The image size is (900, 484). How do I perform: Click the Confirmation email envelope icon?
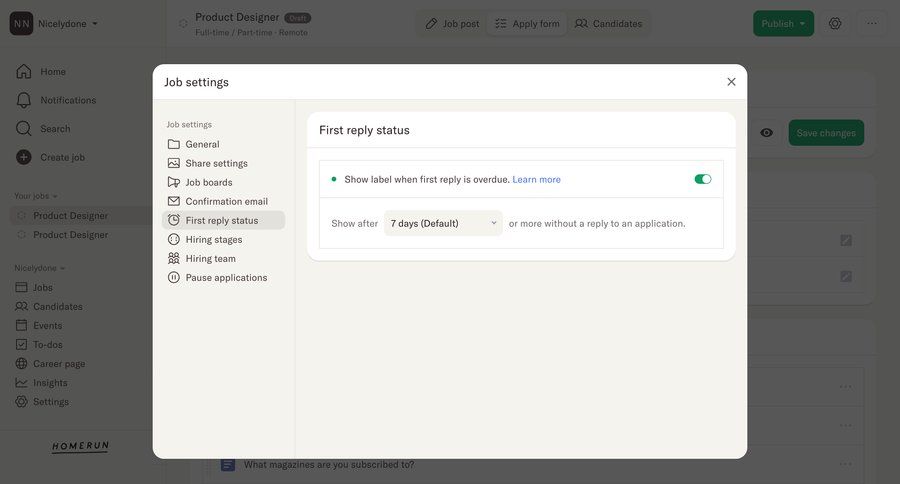click(173, 201)
